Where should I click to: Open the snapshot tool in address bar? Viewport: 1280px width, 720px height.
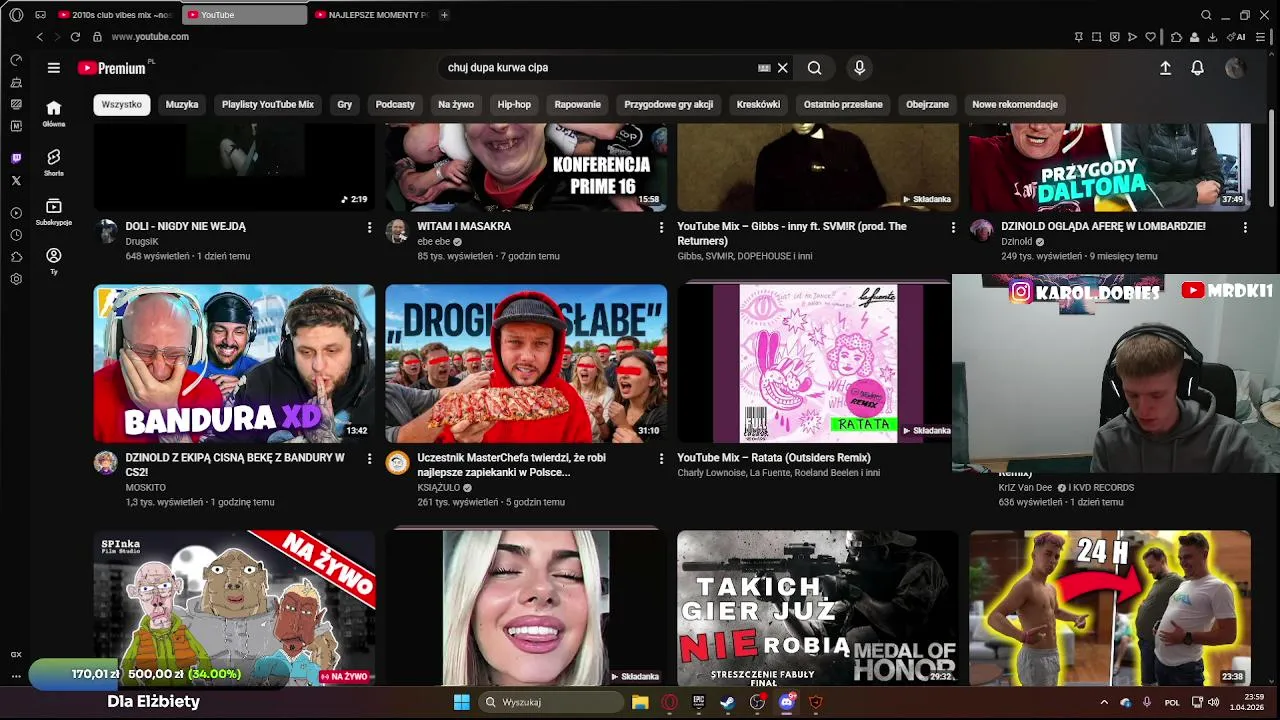point(1096,37)
